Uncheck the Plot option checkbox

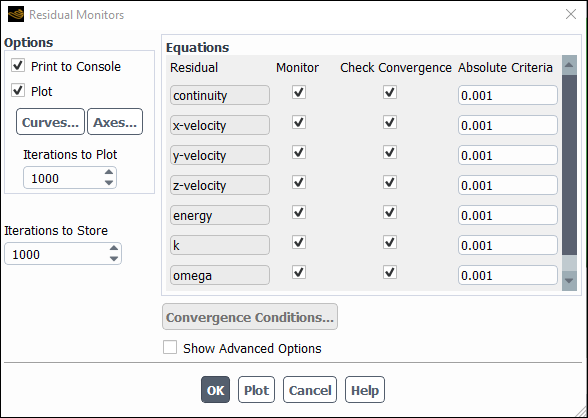point(18,90)
